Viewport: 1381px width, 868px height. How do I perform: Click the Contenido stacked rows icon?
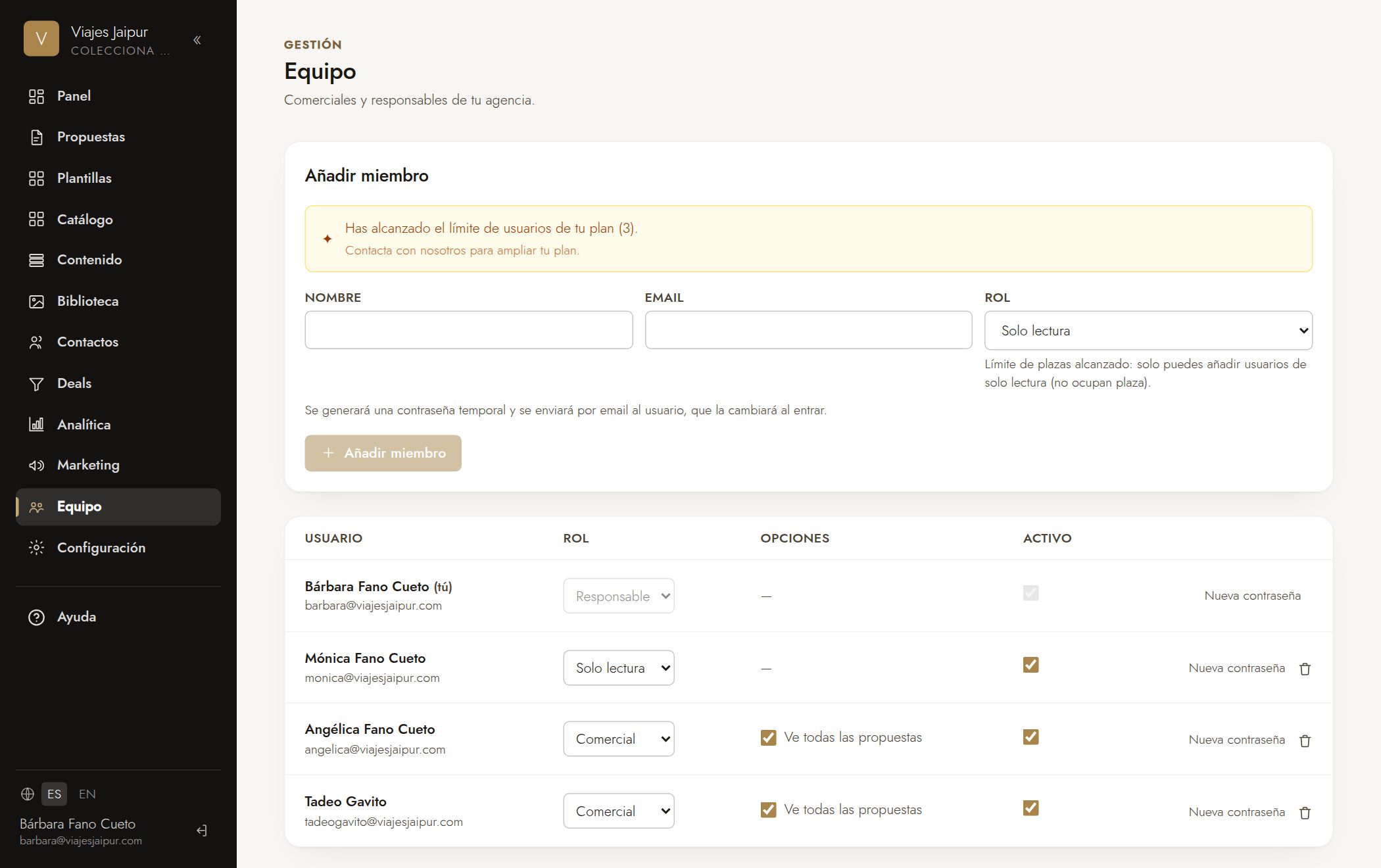tap(36, 260)
